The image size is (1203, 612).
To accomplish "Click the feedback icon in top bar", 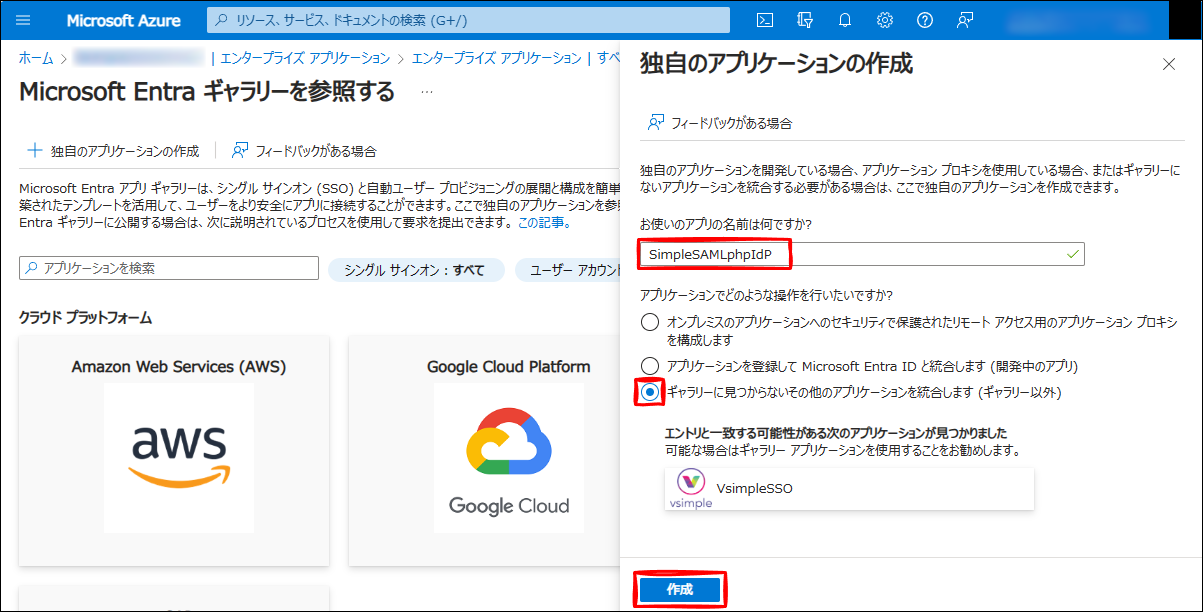I will [x=965, y=20].
